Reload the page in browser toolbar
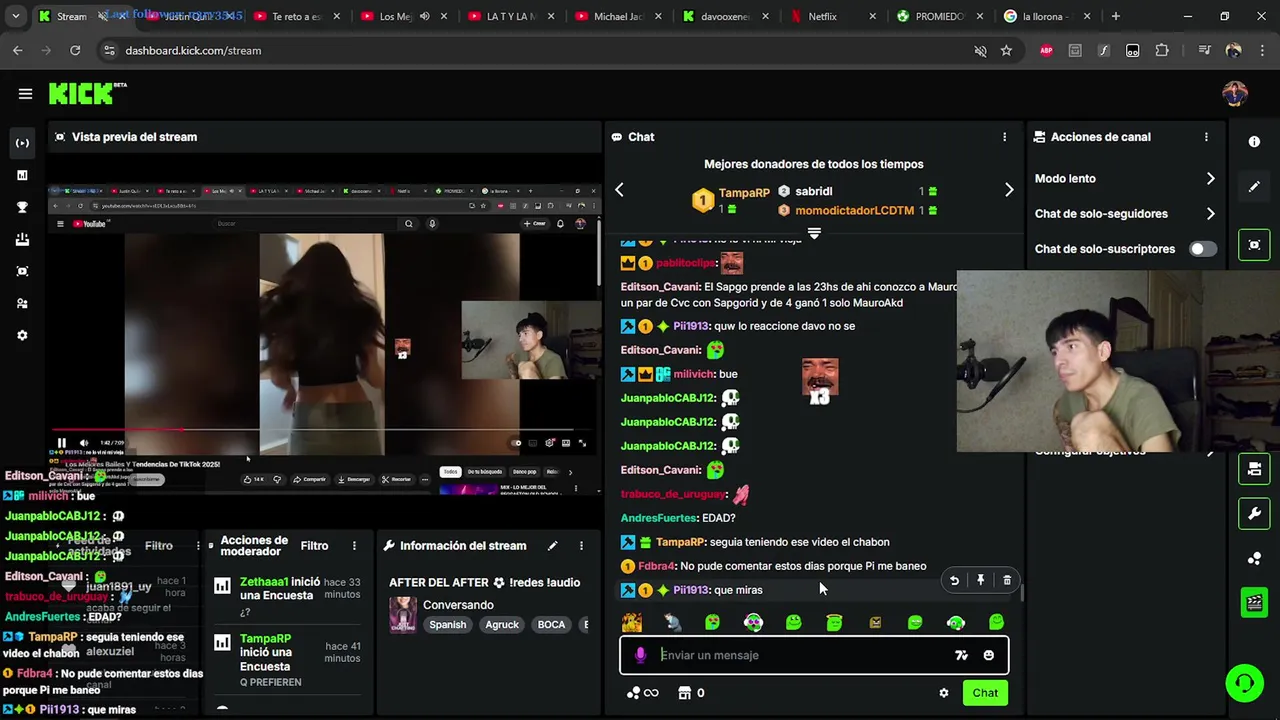 click(75, 51)
